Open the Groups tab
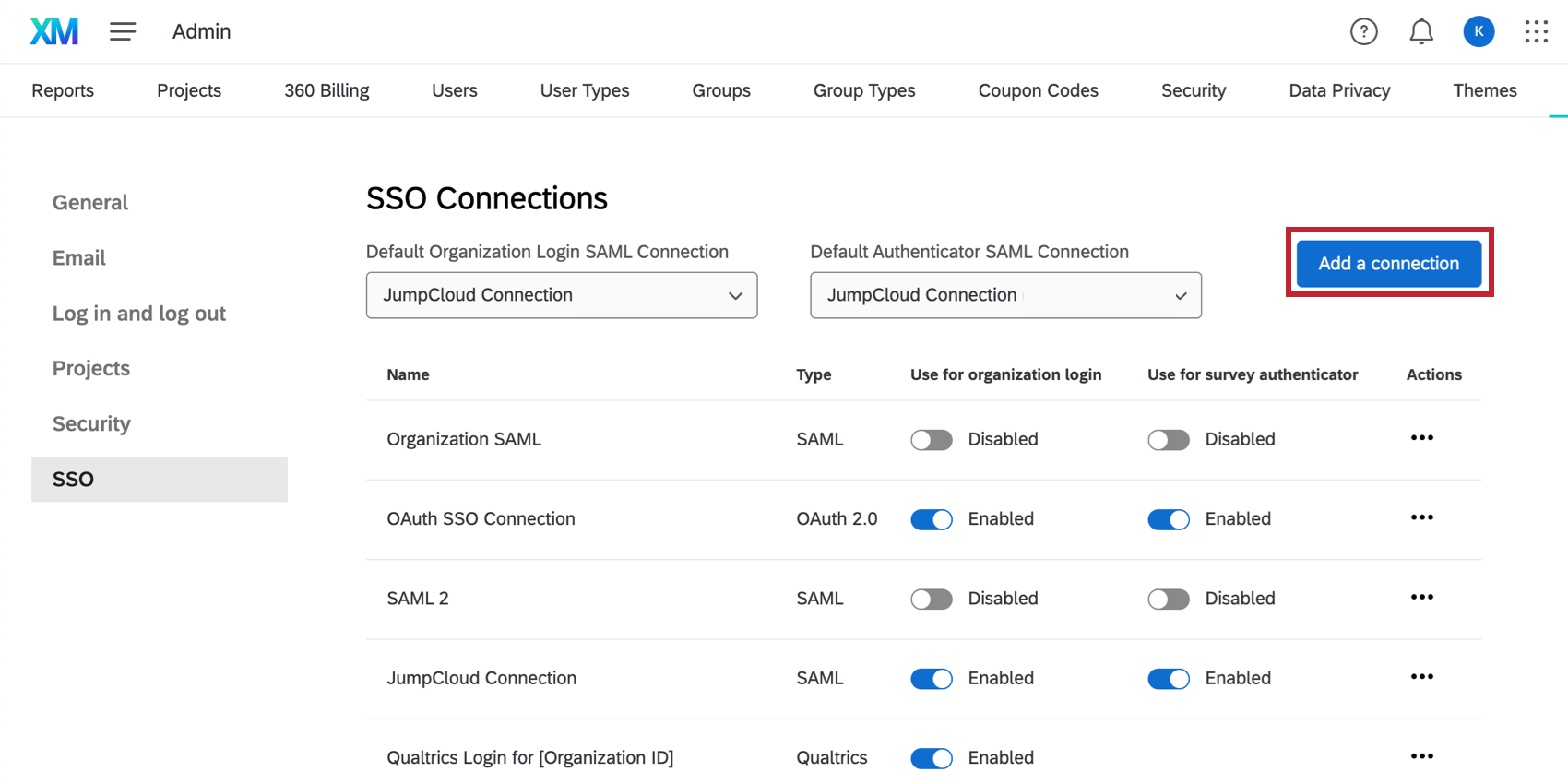The image size is (1568, 784). pos(721,90)
